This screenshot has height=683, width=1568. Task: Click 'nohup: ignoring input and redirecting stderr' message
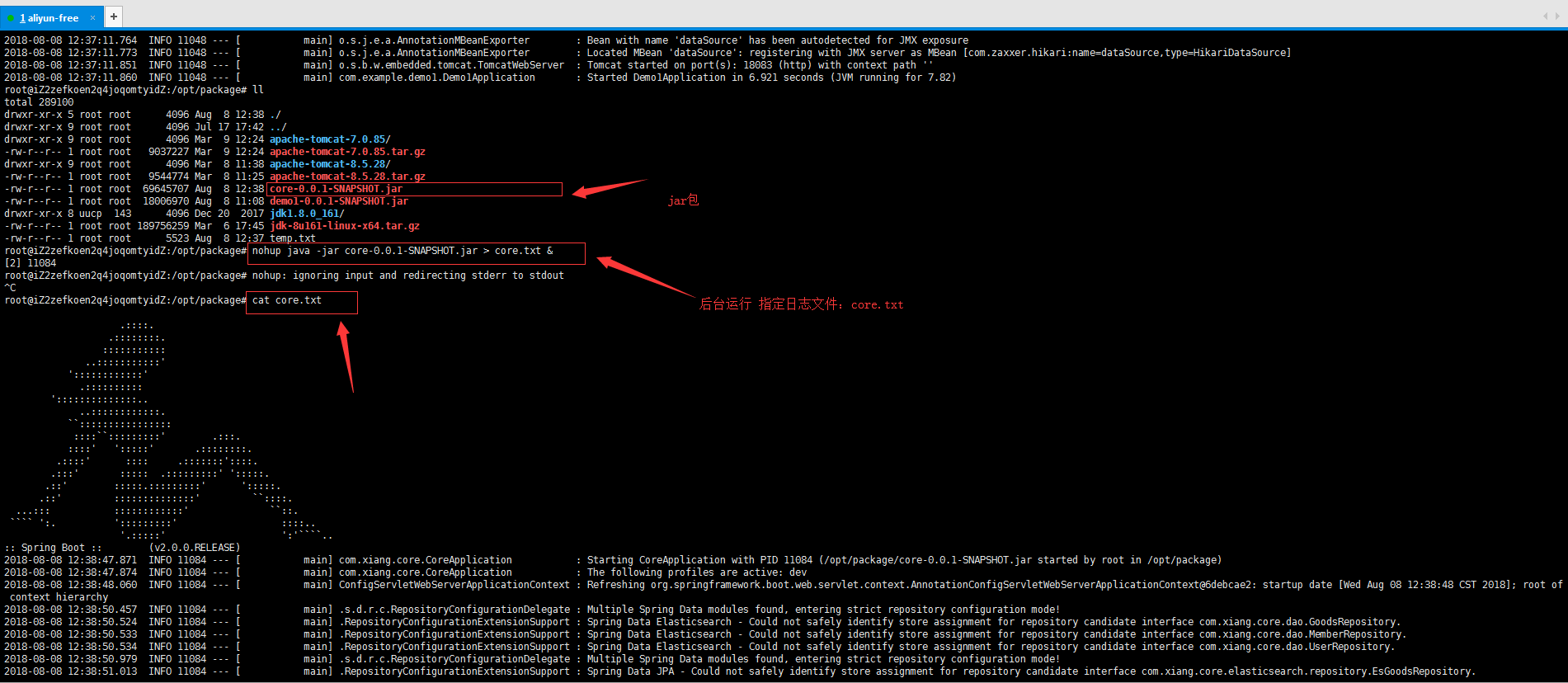point(407,276)
